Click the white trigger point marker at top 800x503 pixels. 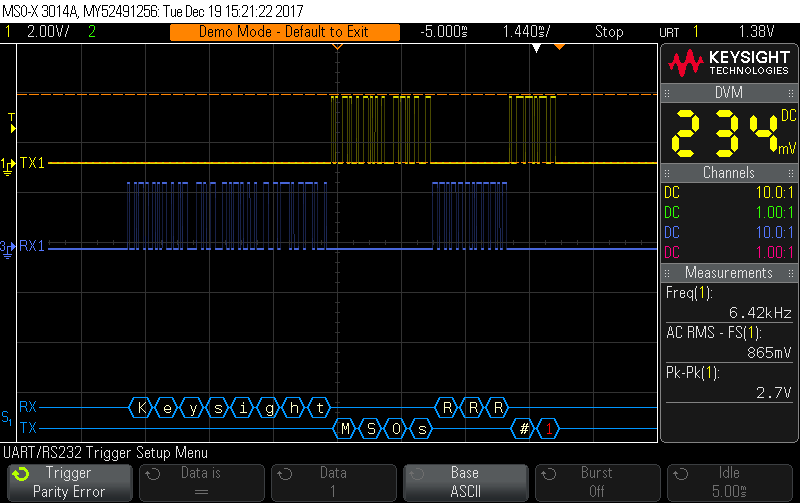tap(536, 48)
